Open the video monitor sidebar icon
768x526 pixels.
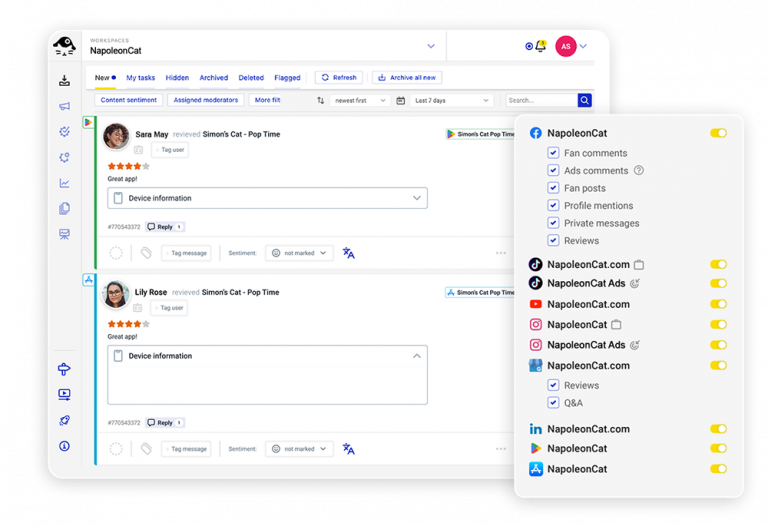coord(64,394)
